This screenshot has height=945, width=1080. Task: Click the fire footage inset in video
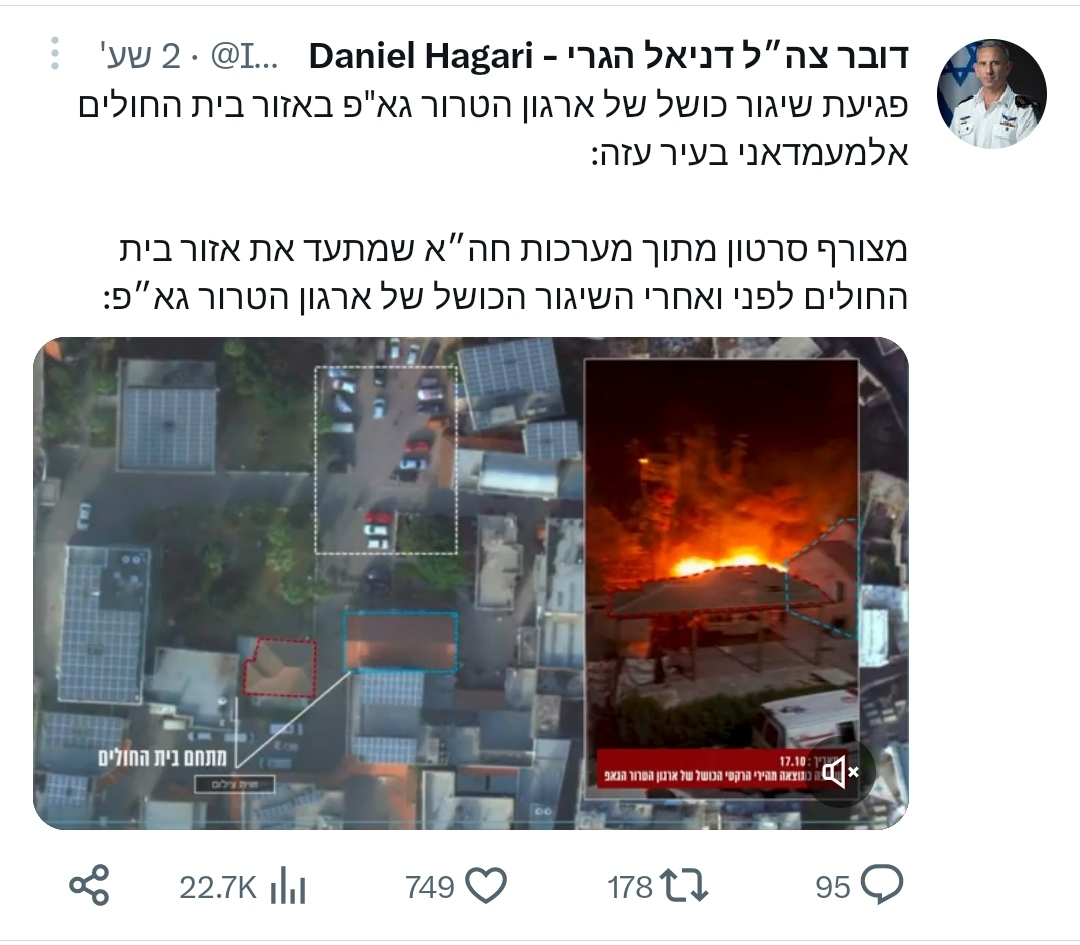(x=721, y=577)
